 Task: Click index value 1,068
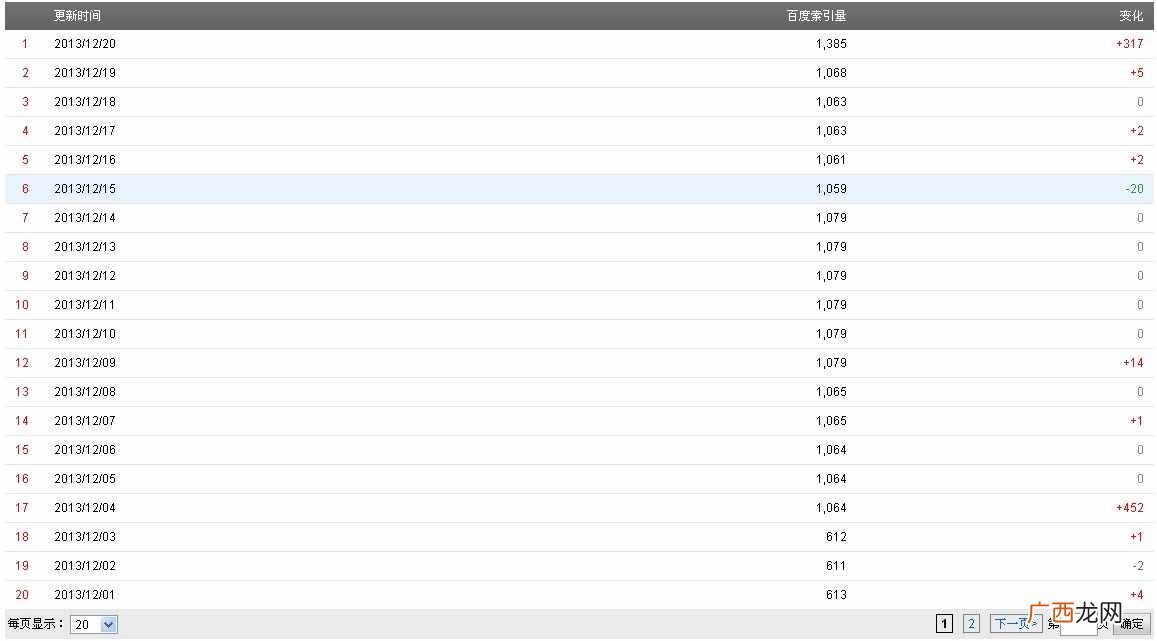[x=831, y=72]
